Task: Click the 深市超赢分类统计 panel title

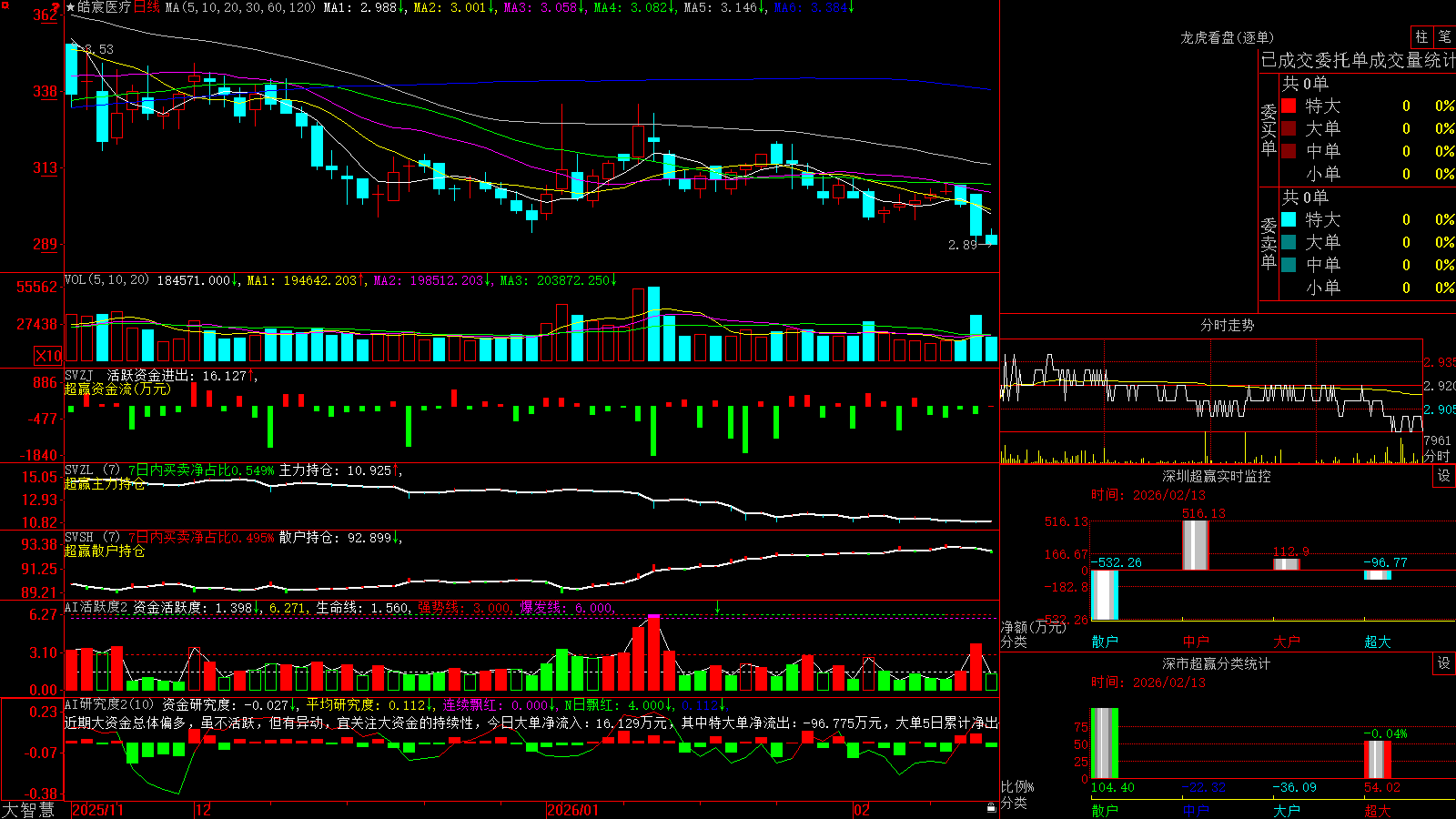Action: click(1216, 663)
